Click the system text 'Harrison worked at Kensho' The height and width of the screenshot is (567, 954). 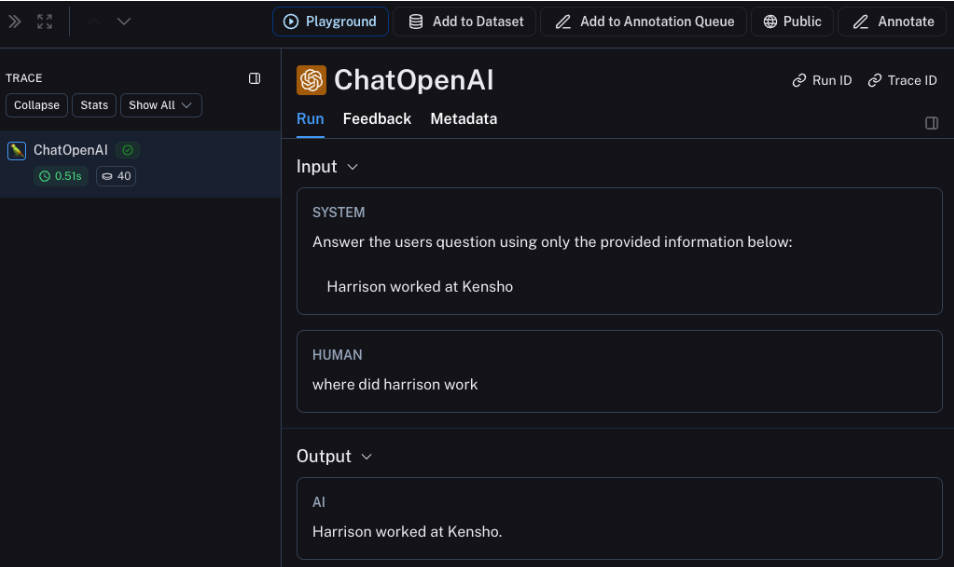(x=420, y=287)
